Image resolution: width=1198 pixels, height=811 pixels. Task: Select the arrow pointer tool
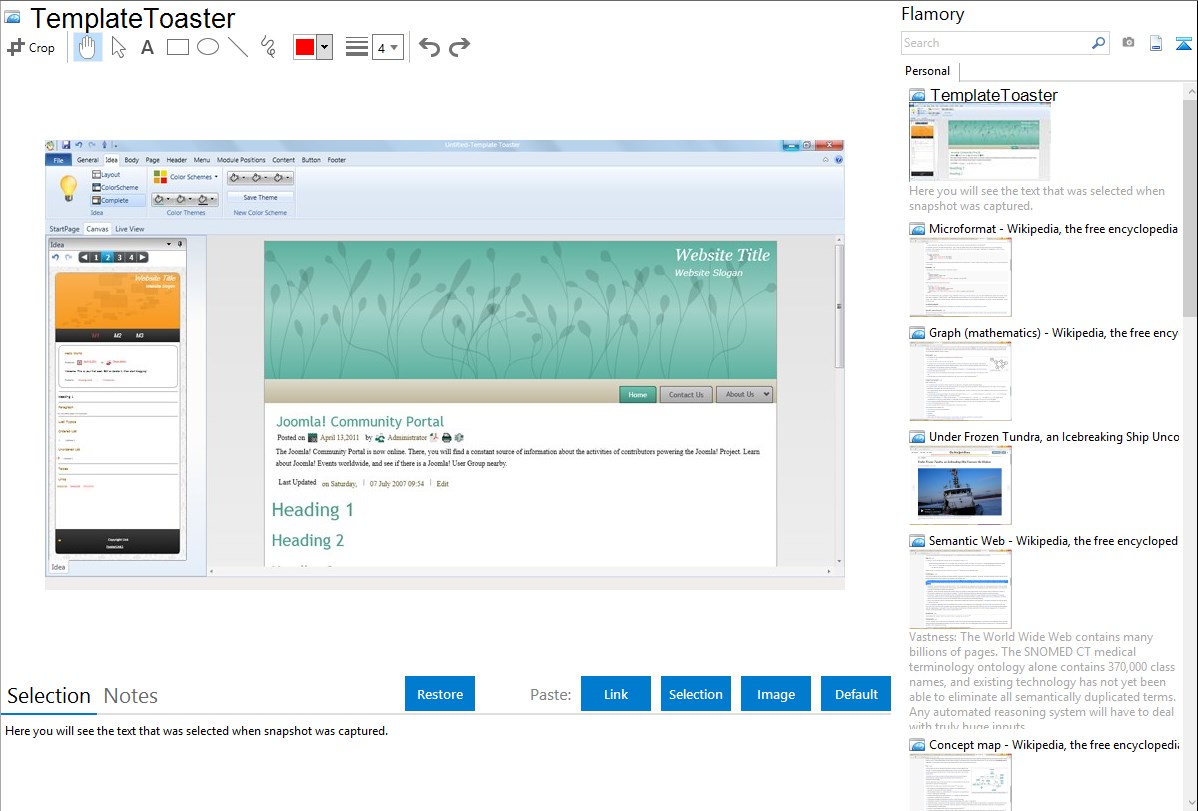pos(118,47)
